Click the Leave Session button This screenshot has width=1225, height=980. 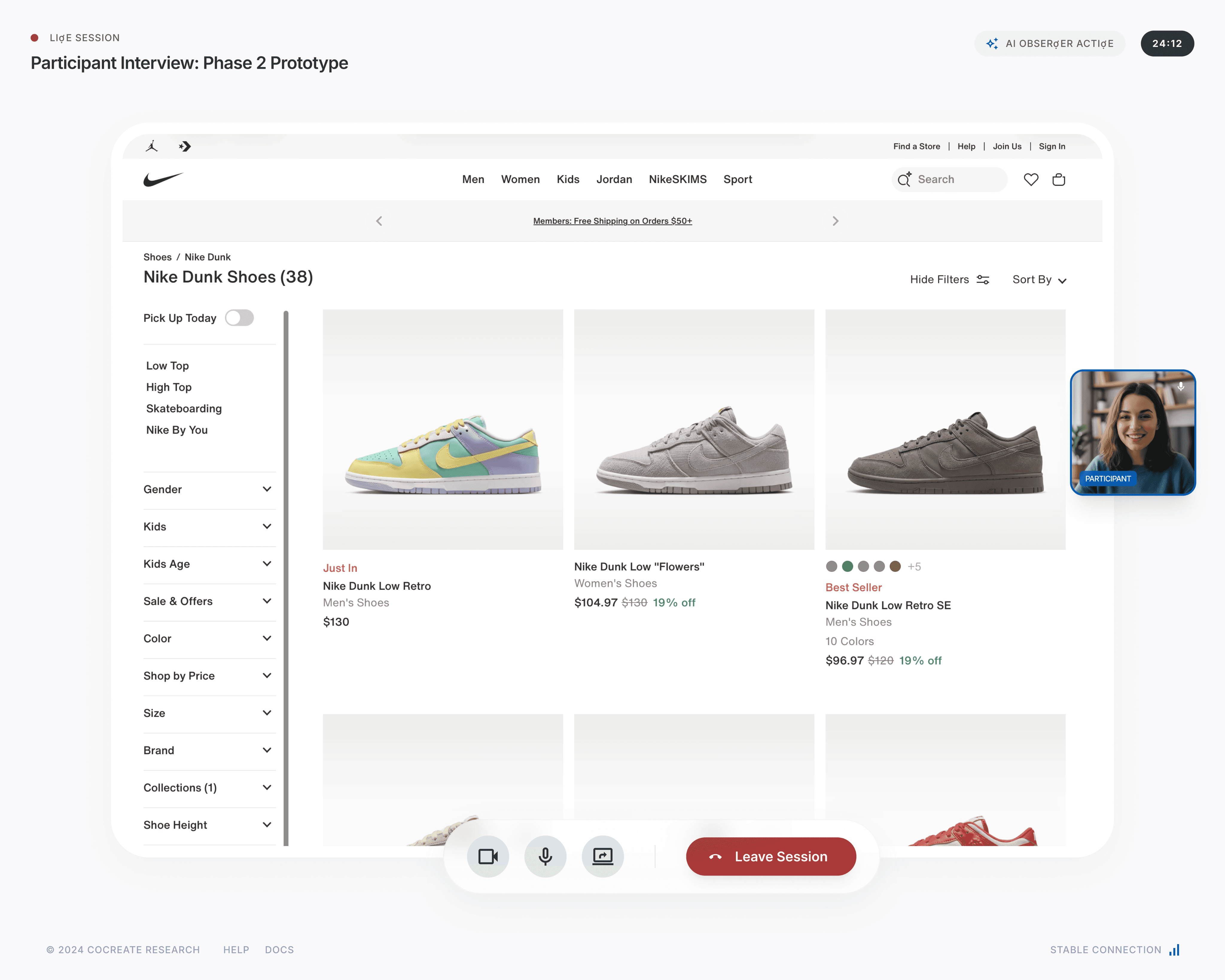770,856
